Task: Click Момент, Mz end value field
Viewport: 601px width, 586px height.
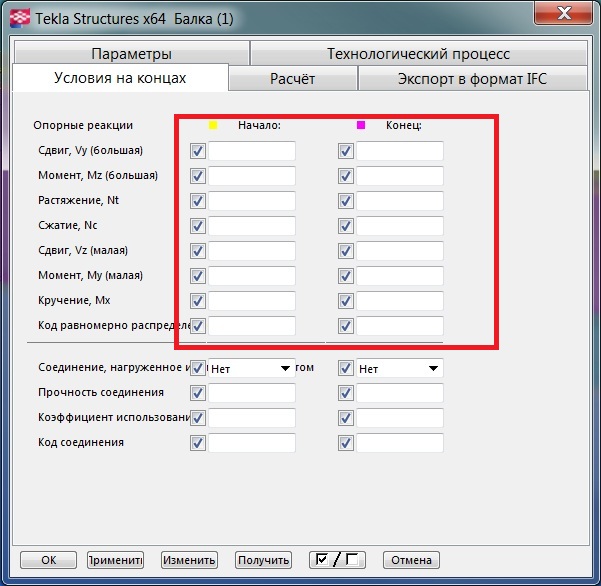Action: click(x=400, y=176)
